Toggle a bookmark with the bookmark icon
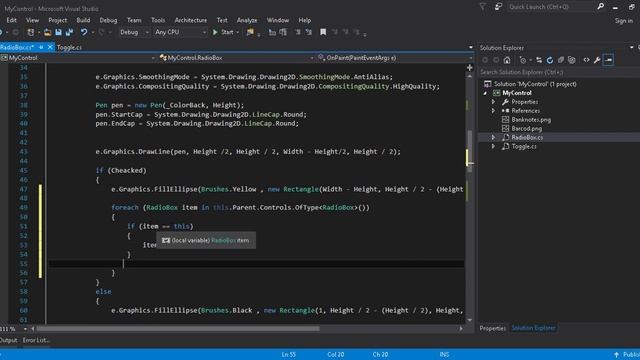This screenshot has width=640, height=360. 323,32
